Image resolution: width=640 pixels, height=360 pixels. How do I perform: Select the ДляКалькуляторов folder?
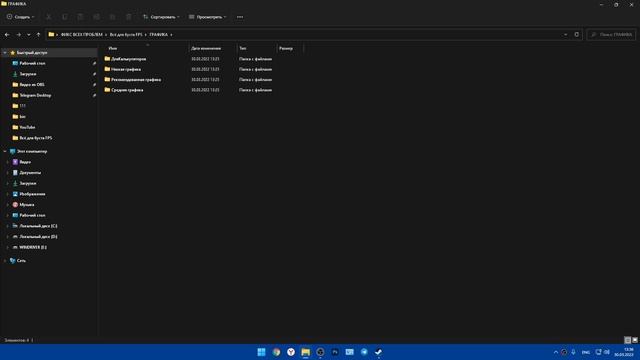125,59
